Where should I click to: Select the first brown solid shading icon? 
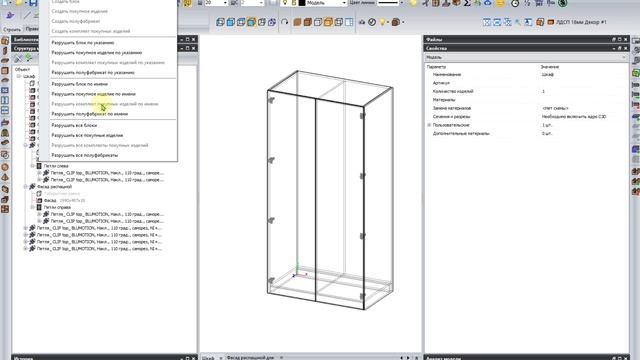(297, 22)
